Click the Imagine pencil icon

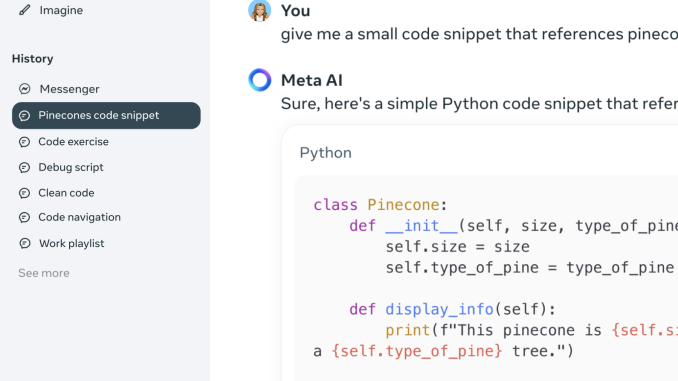click(x=25, y=10)
